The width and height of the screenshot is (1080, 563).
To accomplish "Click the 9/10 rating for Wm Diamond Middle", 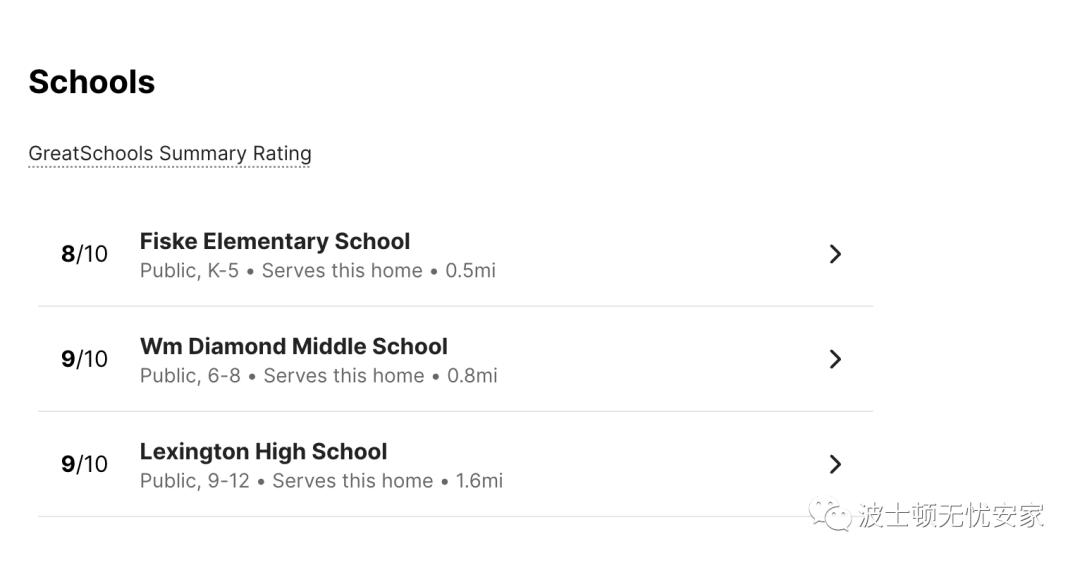I will (x=84, y=359).
